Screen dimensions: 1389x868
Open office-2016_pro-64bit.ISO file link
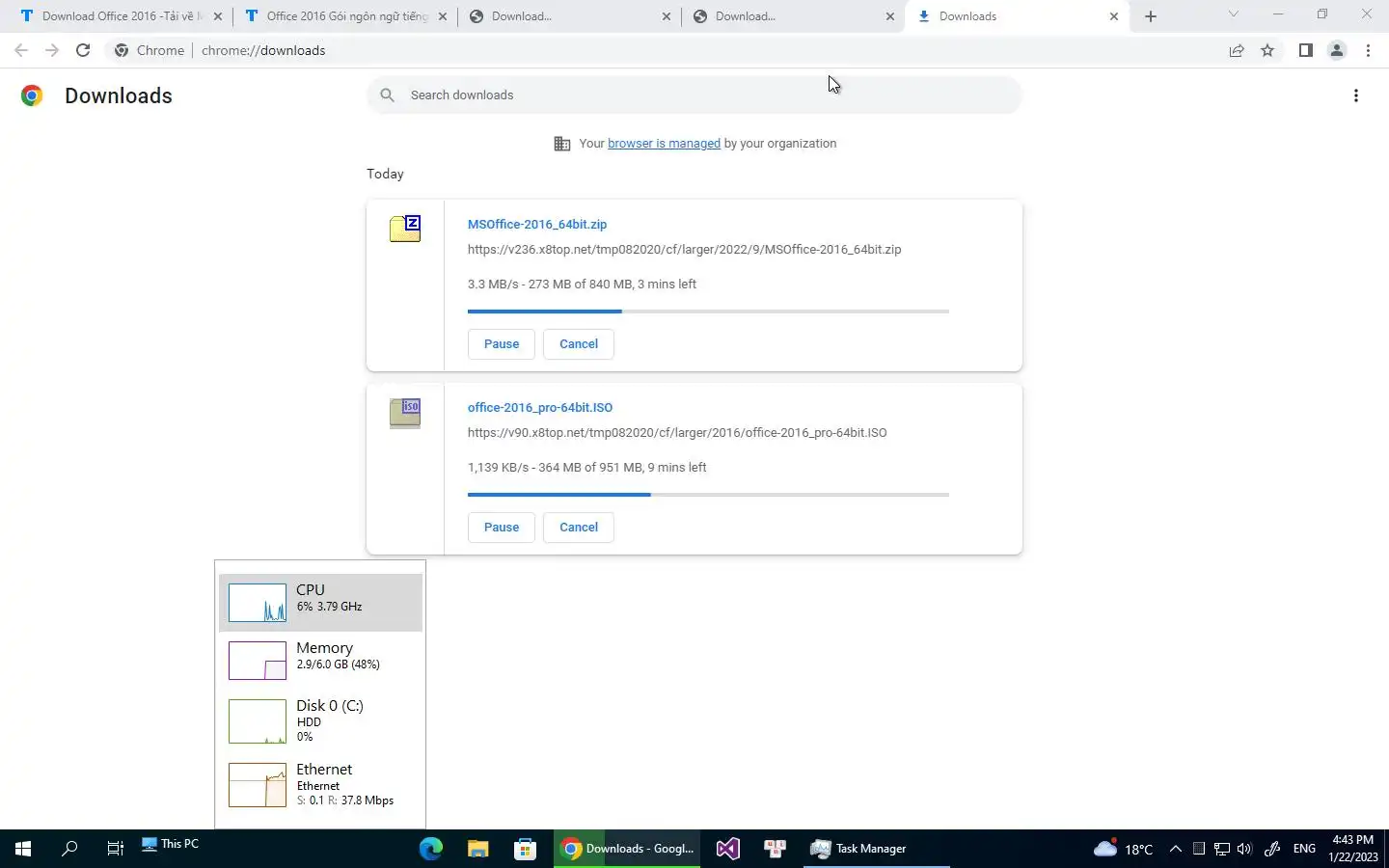[540, 407]
